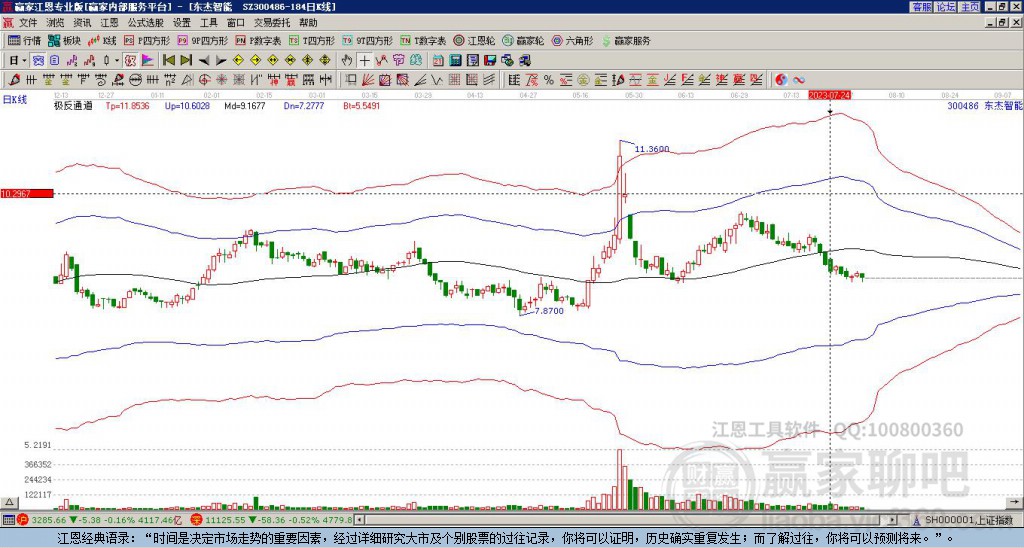Click horizontal scrollbar left arrow

tap(360, 520)
